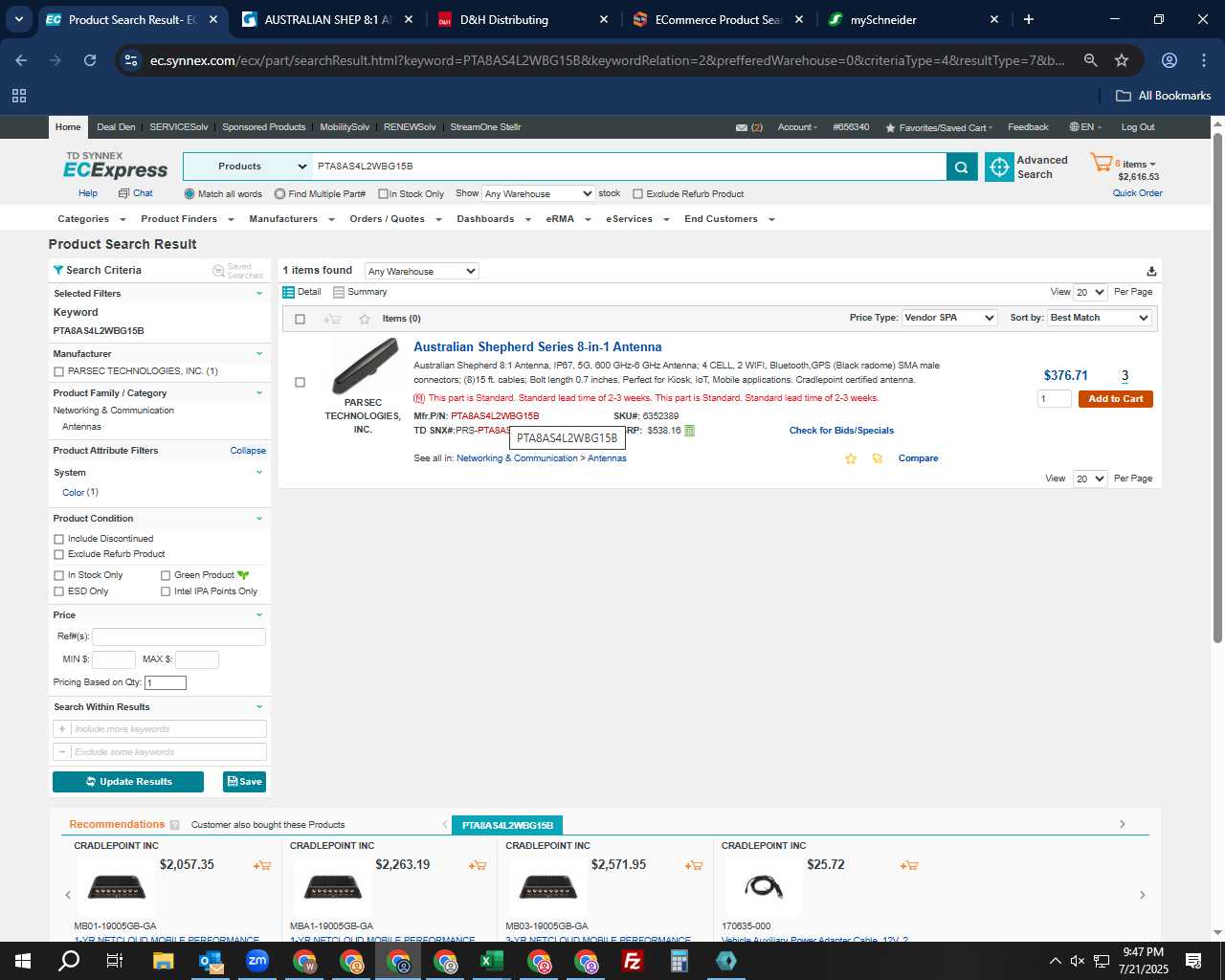Open Check for Bids/Specials link

(x=841, y=431)
